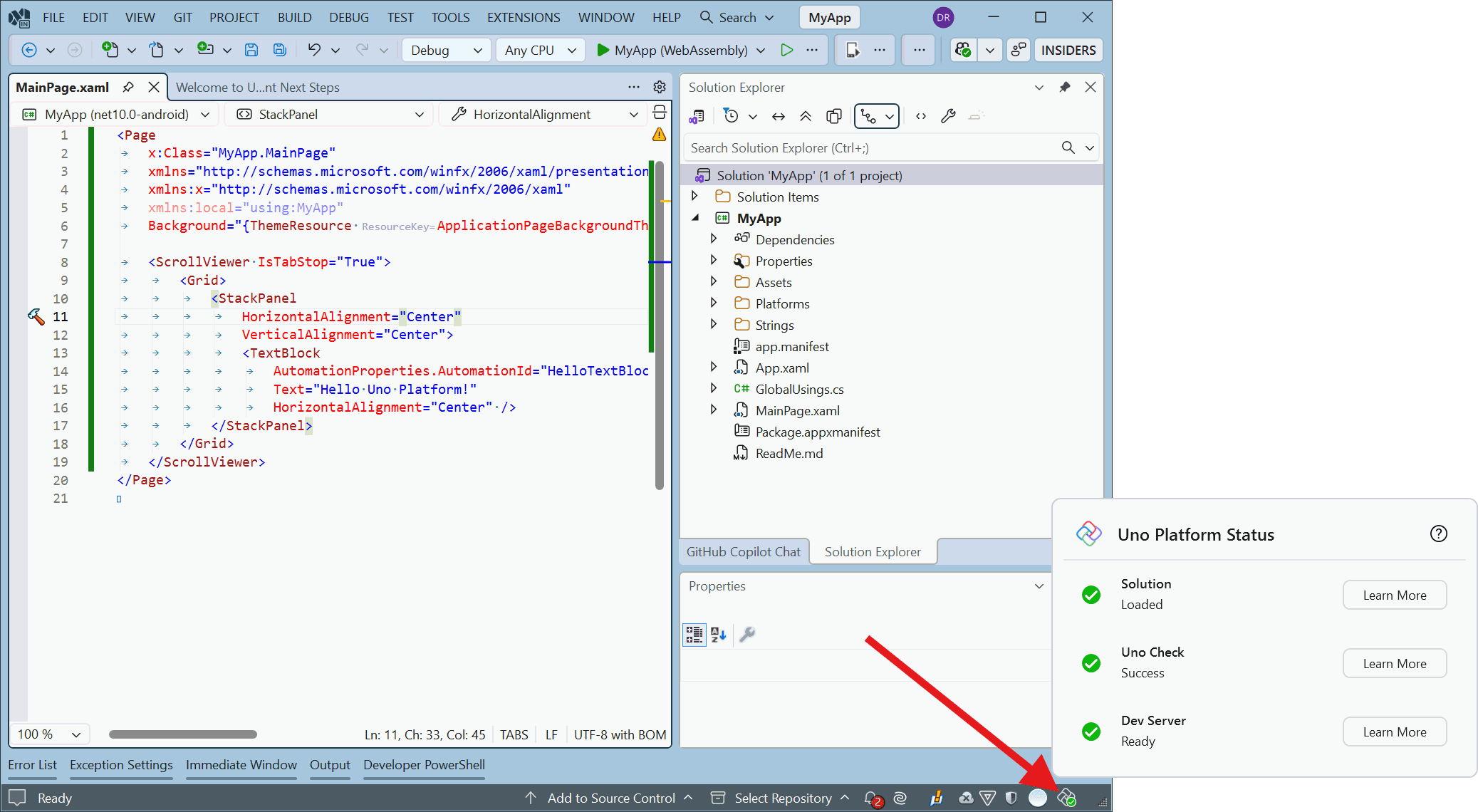This screenshot has height=812, width=1478.
Task: Open the Uno Platform status icon in status bar
Action: pyautogui.click(x=1066, y=798)
